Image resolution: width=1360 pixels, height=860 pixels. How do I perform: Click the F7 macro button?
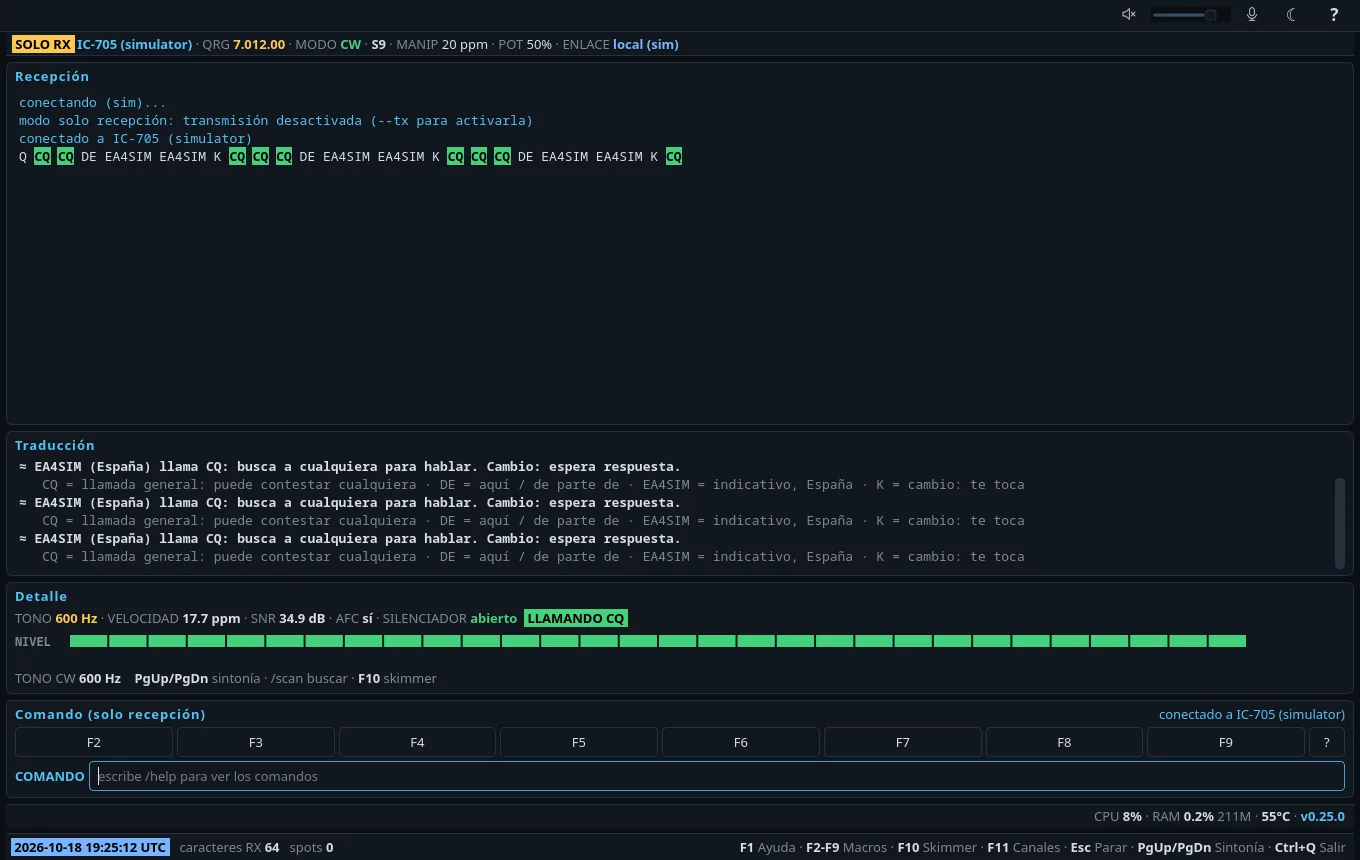click(902, 742)
